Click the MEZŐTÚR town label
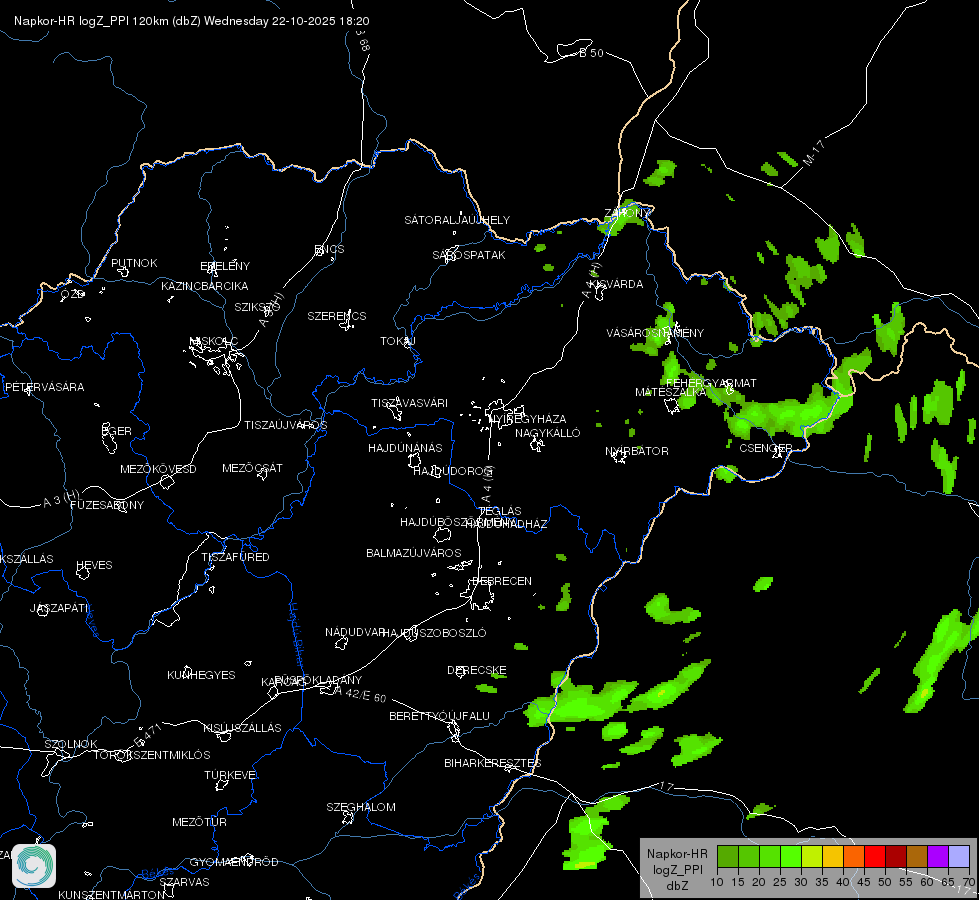Image resolution: width=979 pixels, height=900 pixels. coord(199,822)
